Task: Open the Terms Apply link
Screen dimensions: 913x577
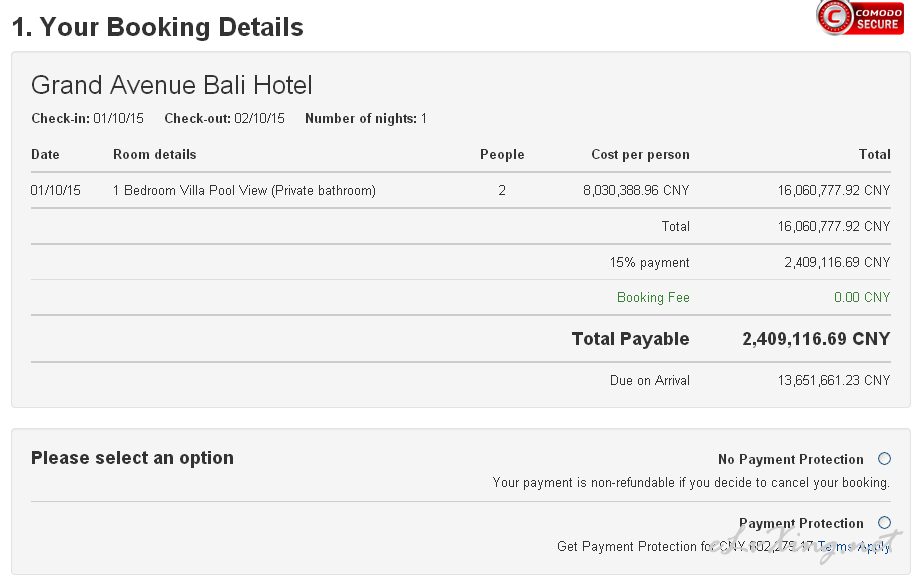Action: [x=854, y=547]
